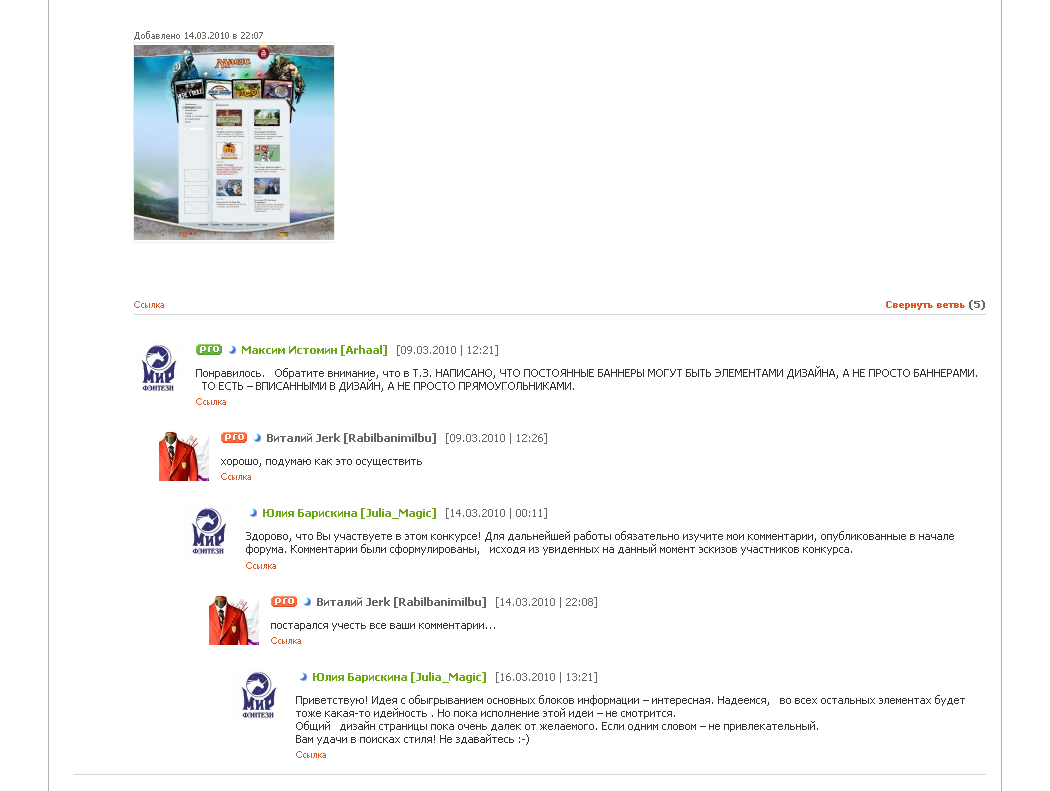The width and height of the screenshot is (1050, 791).
Task: Click Ссылка under the 16.03.2010 comment
Action: click(311, 755)
